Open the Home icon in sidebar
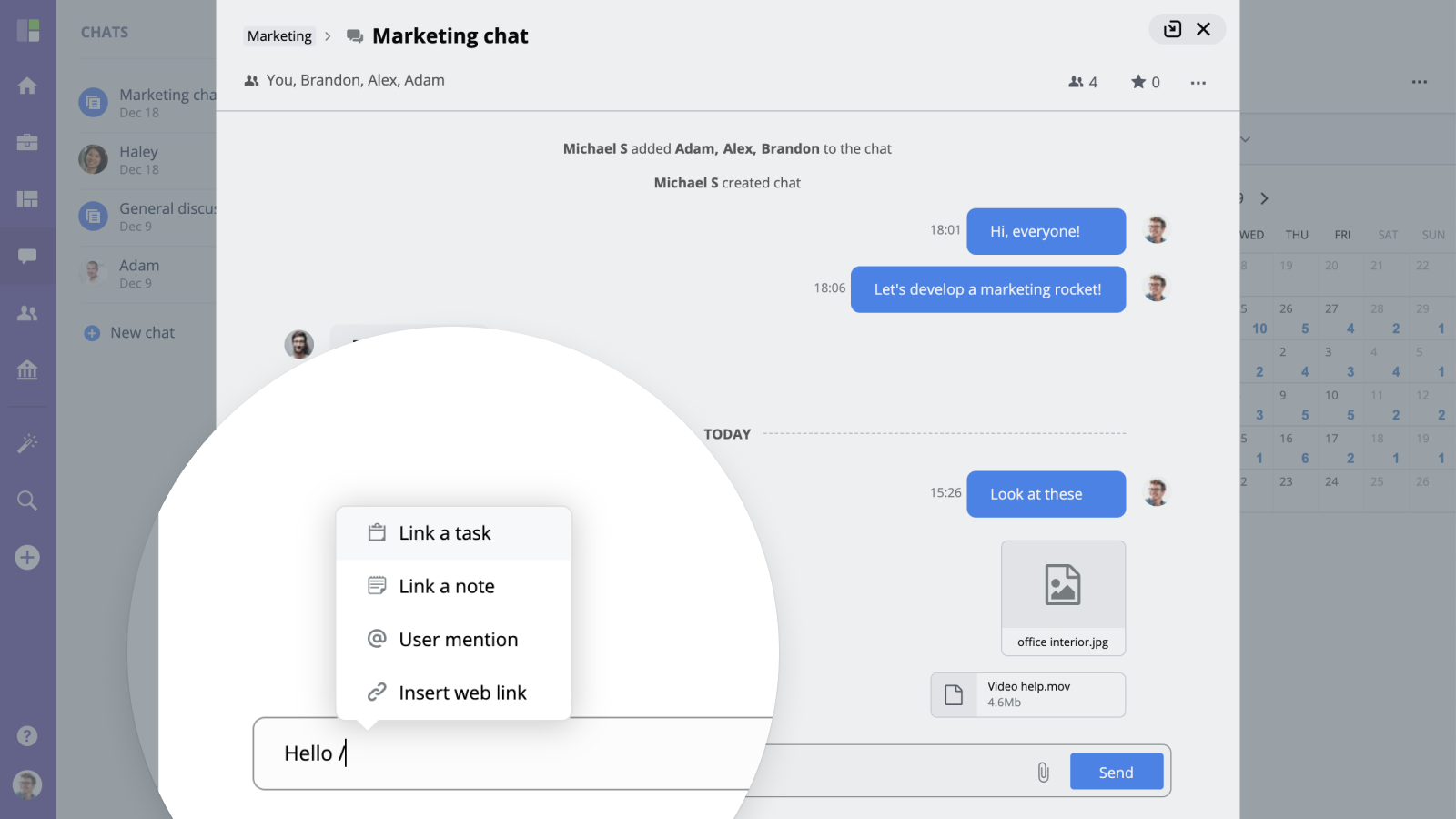The image size is (1456, 819). (x=27, y=86)
